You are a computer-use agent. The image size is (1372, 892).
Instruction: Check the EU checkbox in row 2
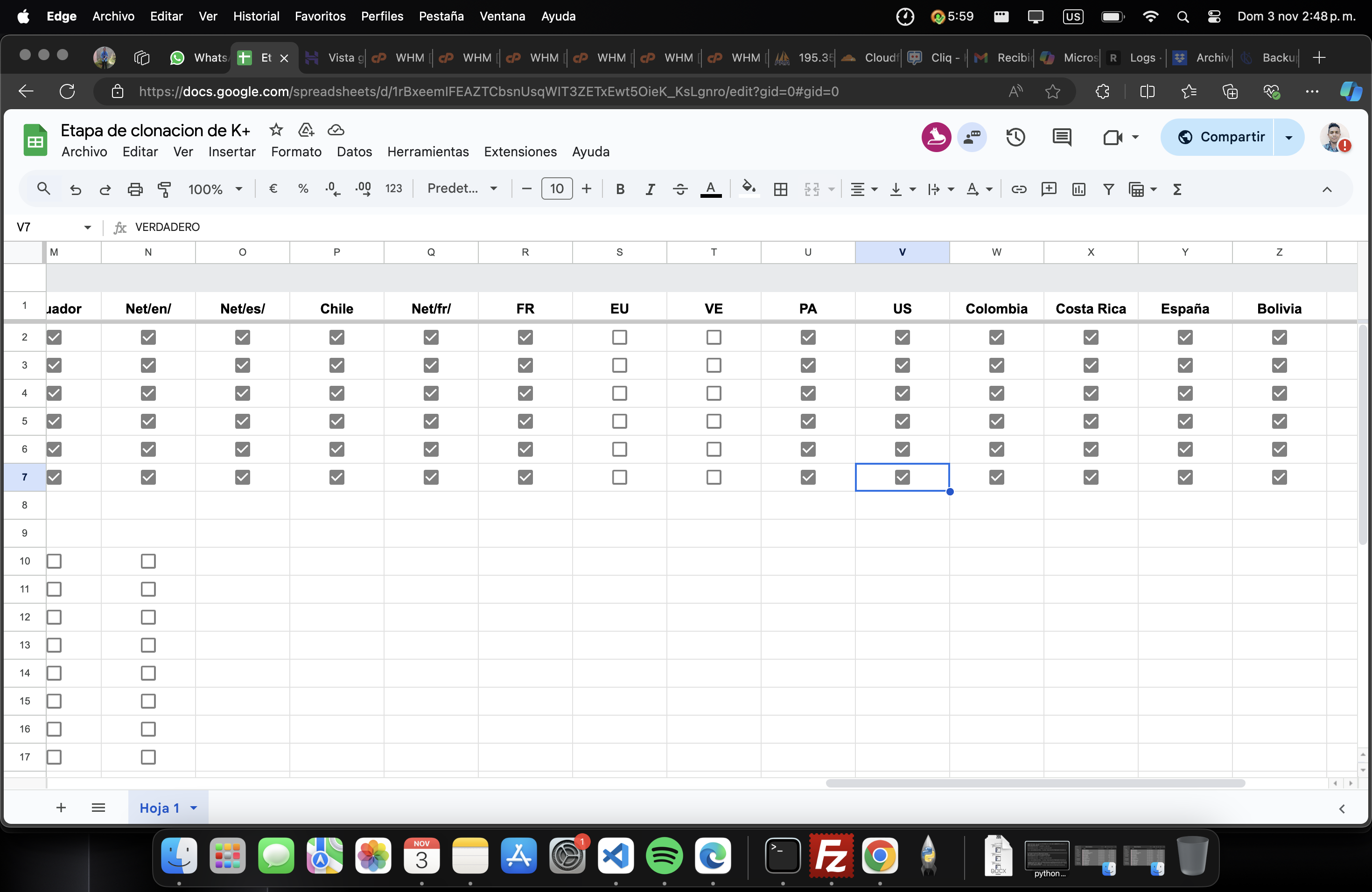(x=620, y=337)
